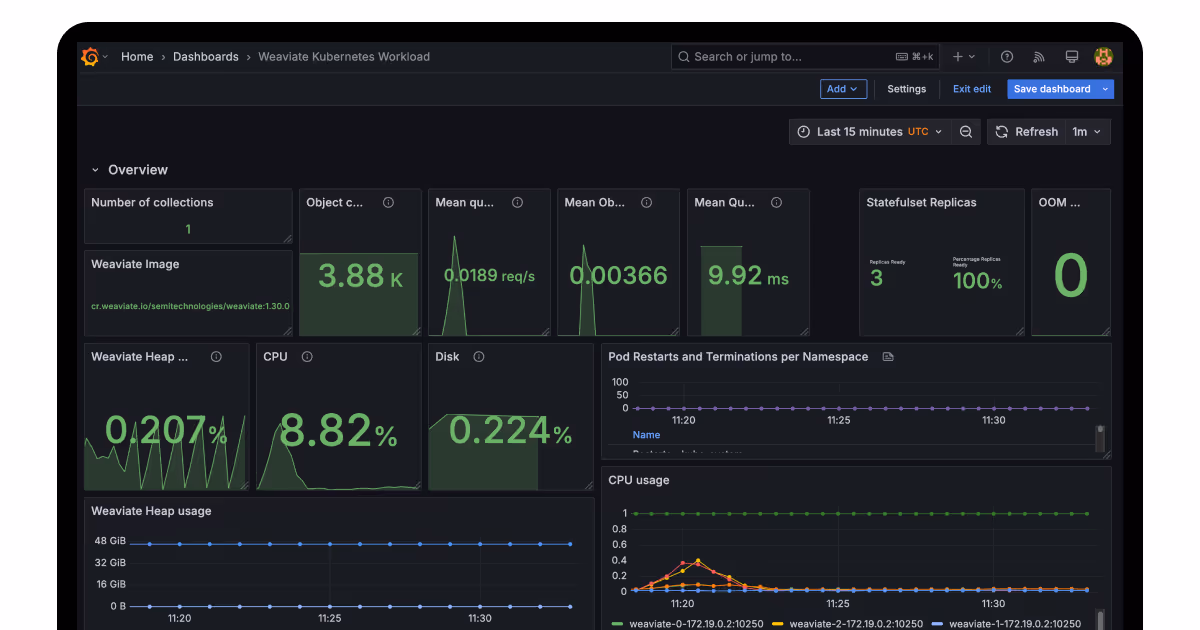The height and width of the screenshot is (630, 1200).
Task: Click the Save dashboard button
Action: coord(1052,89)
